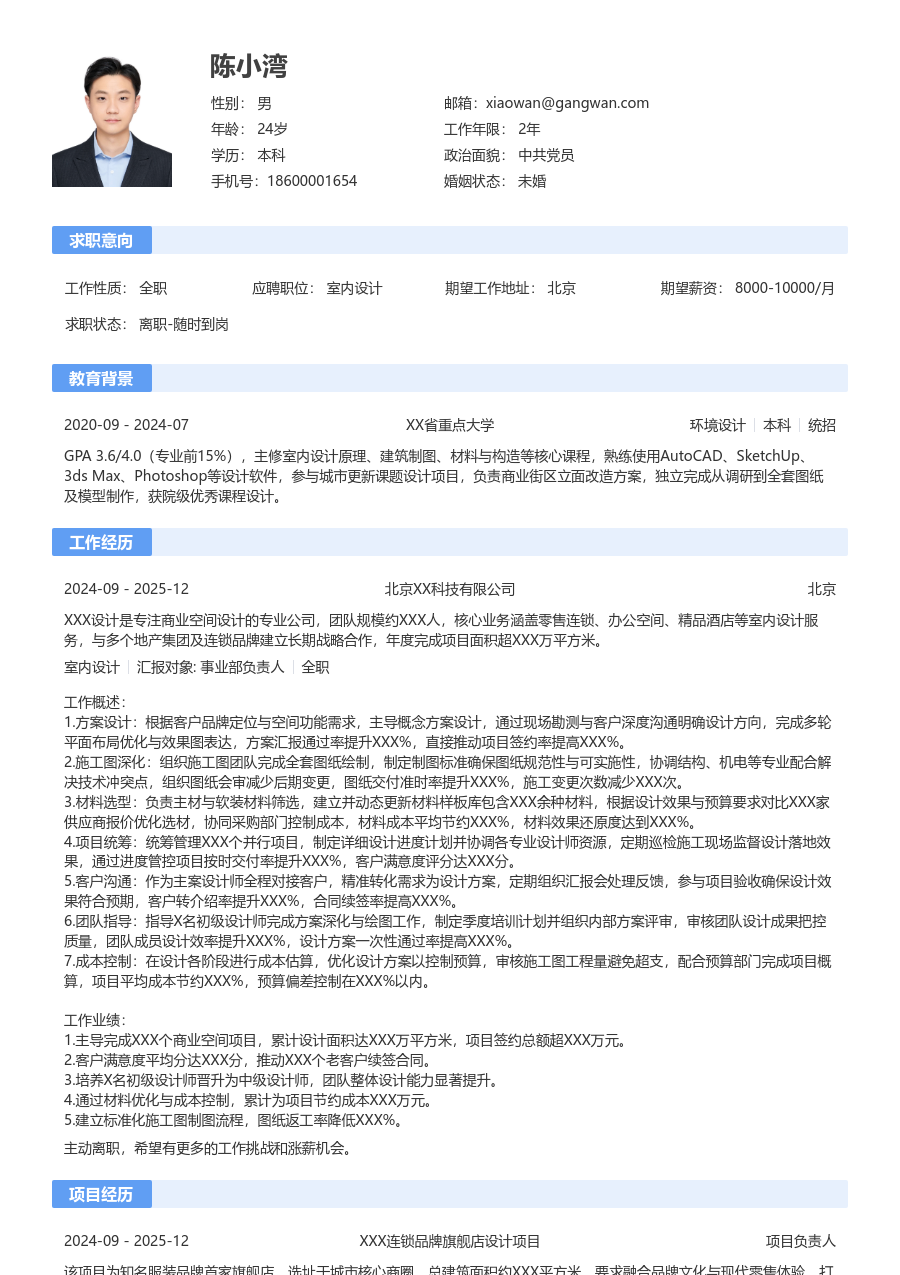Click the 项目负责人 role label
900x1275 pixels.
[800, 1241]
